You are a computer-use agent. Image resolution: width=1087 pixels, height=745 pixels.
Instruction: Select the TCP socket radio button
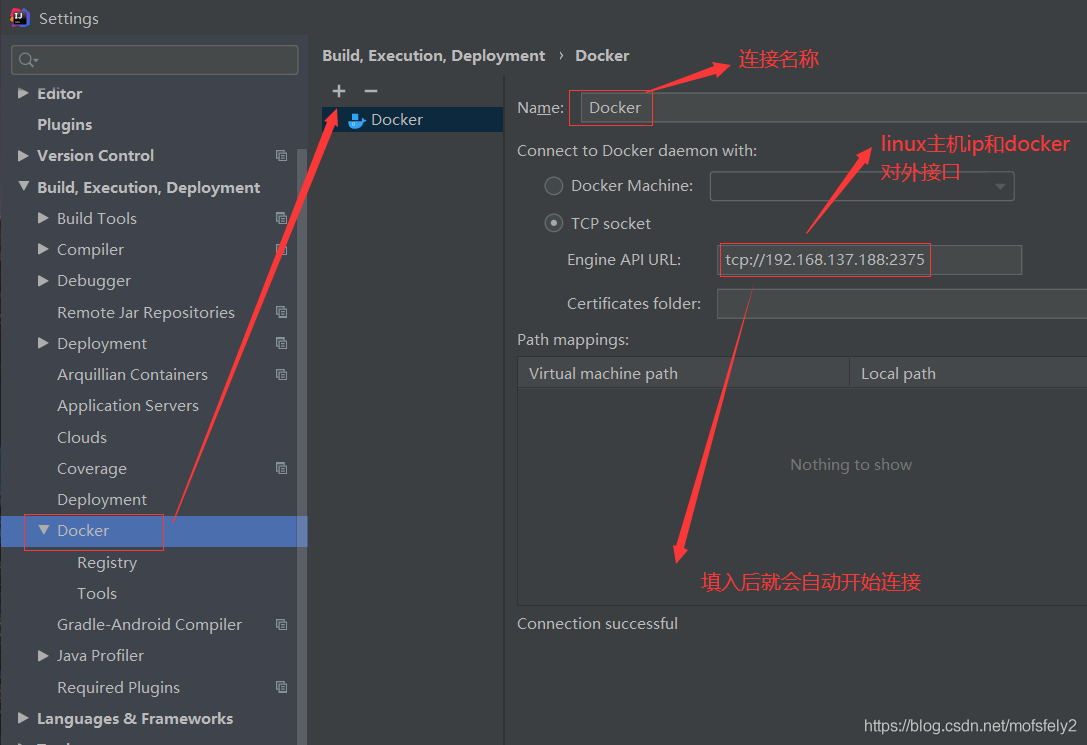[553, 223]
